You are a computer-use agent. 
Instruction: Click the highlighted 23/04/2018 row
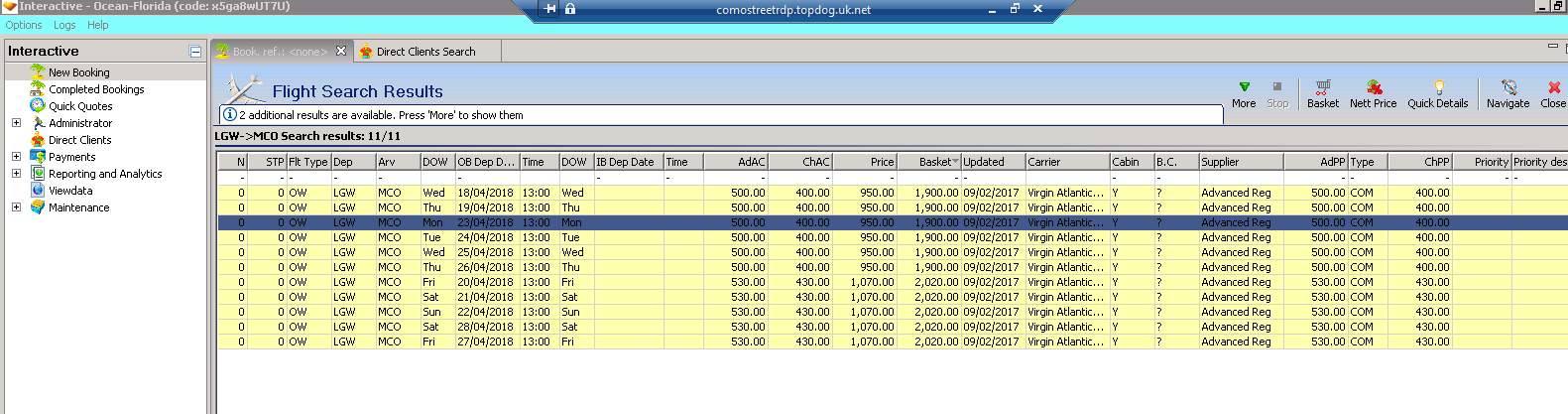pyautogui.click(x=893, y=222)
